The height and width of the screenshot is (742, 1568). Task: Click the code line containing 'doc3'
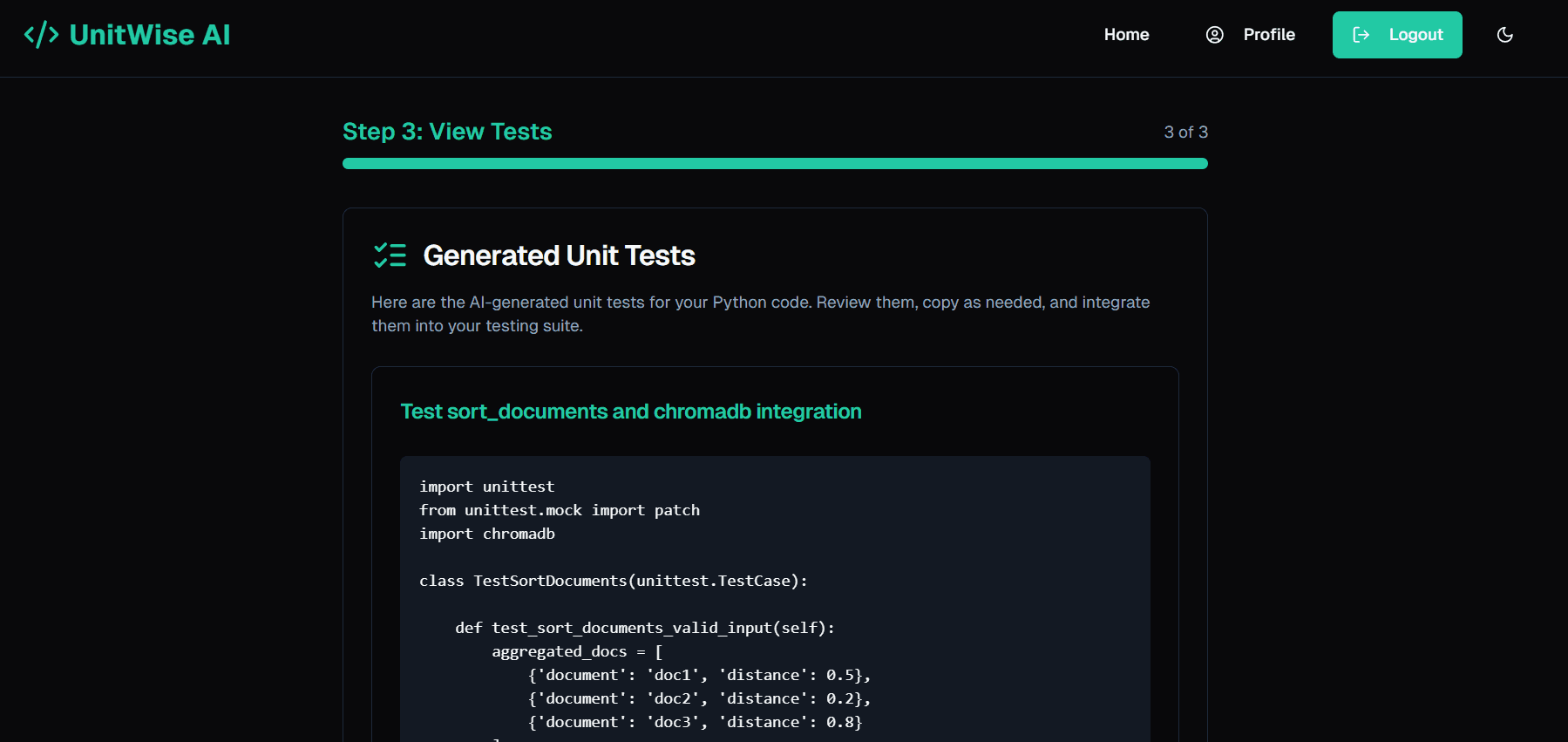click(695, 722)
